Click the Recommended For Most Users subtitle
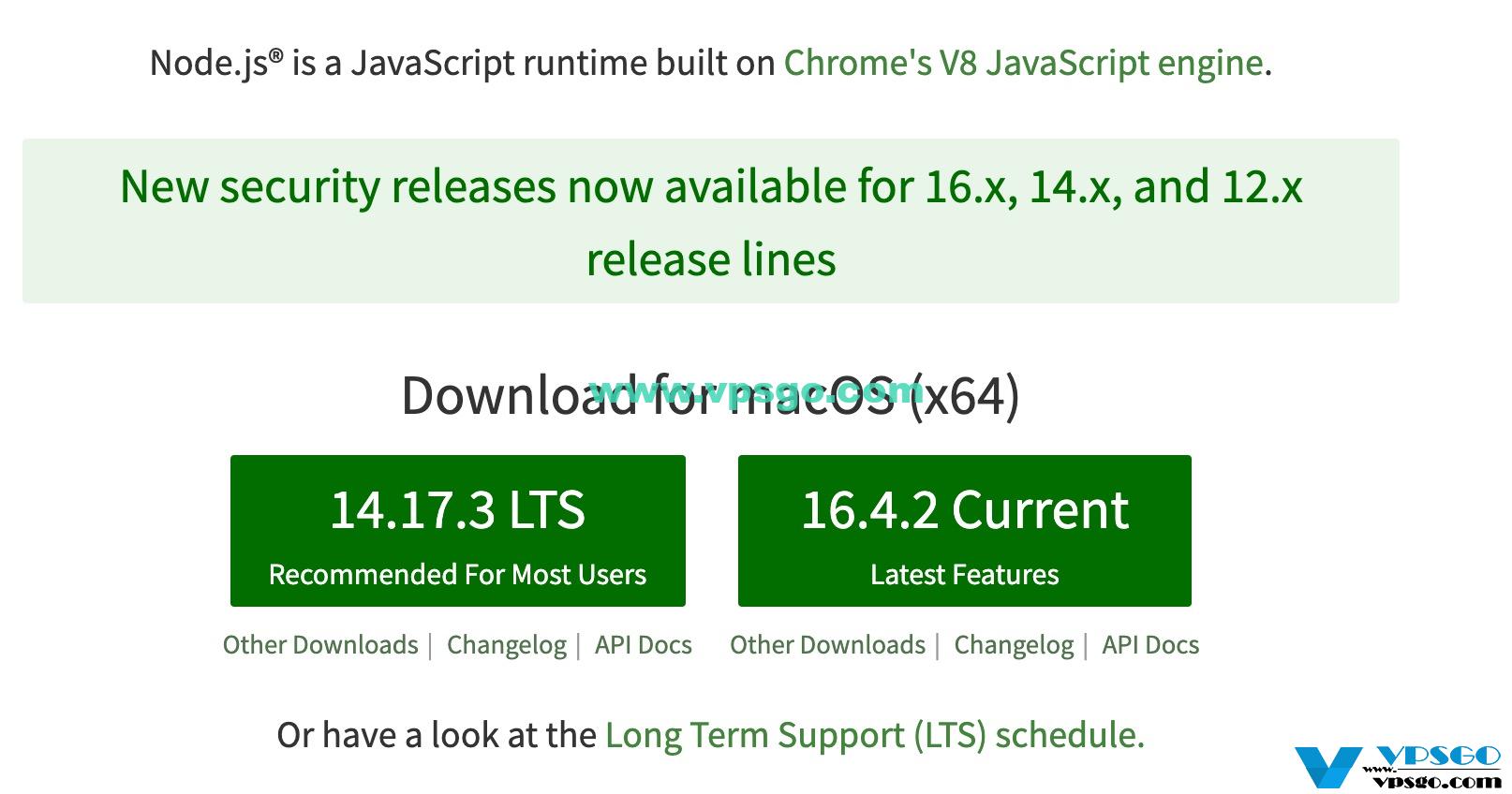 pyautogui.click(x=457, y=574)
